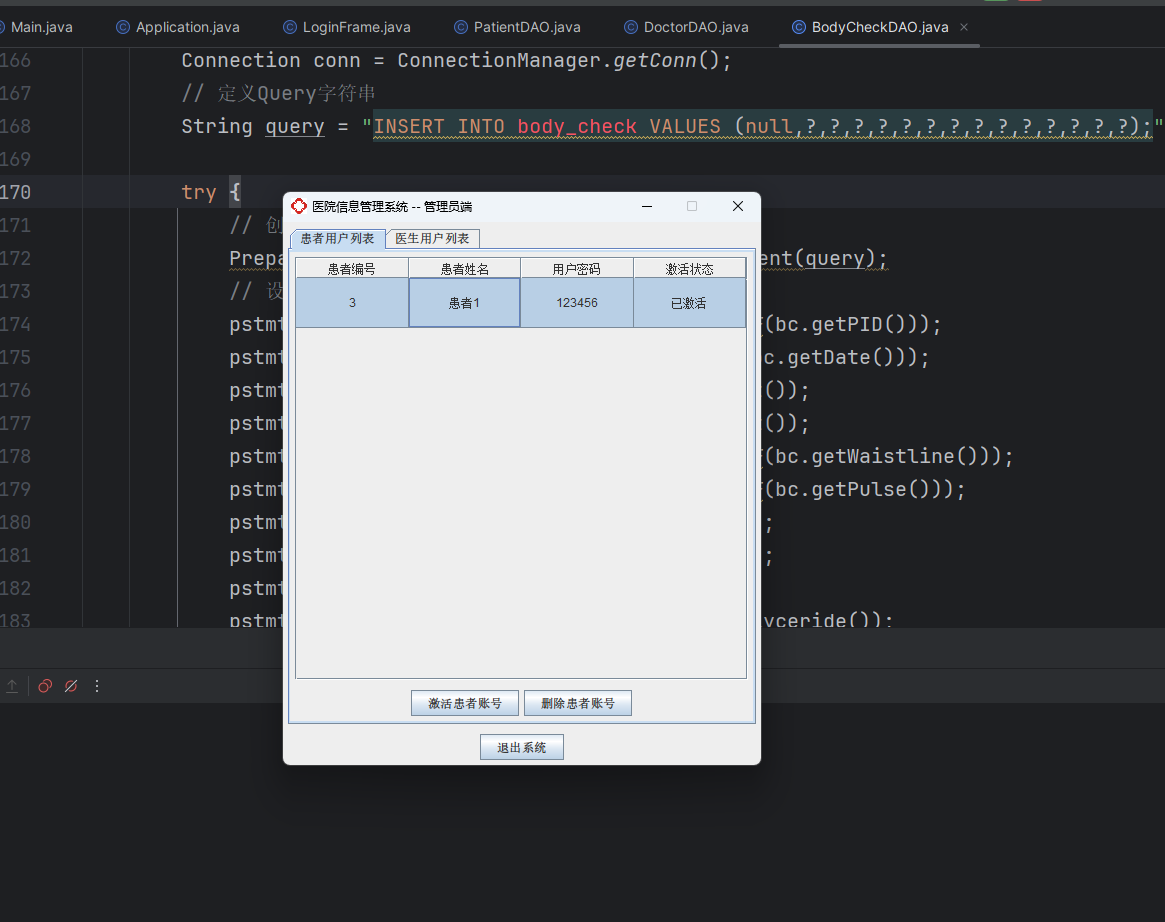
Task: Click gutter line number 170
Action: [x=16, y=192]
